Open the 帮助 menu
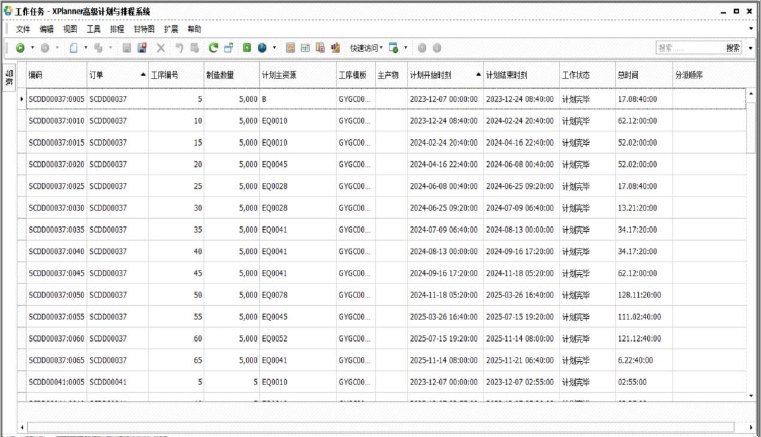 point(195,29)
